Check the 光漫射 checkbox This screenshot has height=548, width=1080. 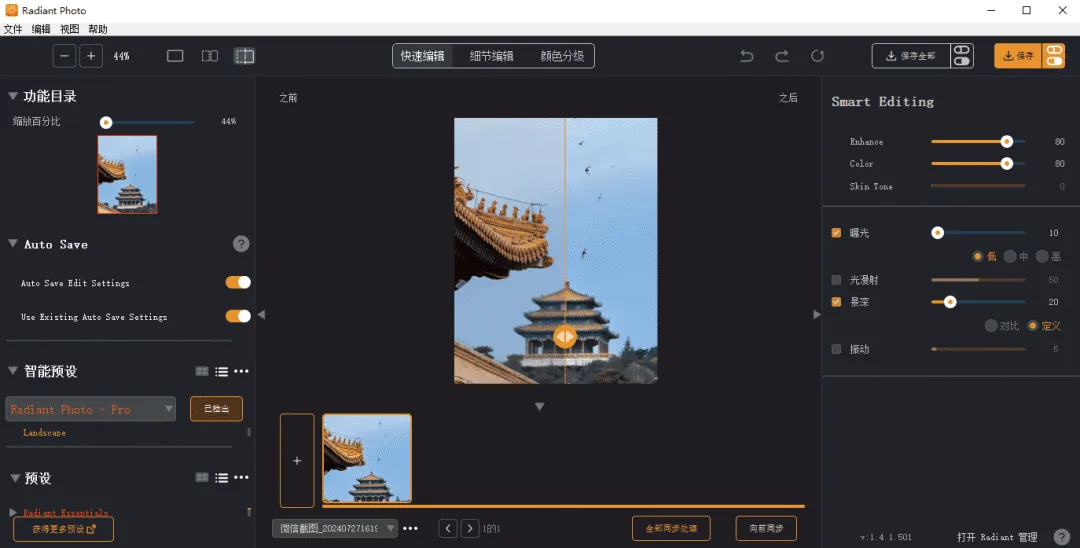836,280
